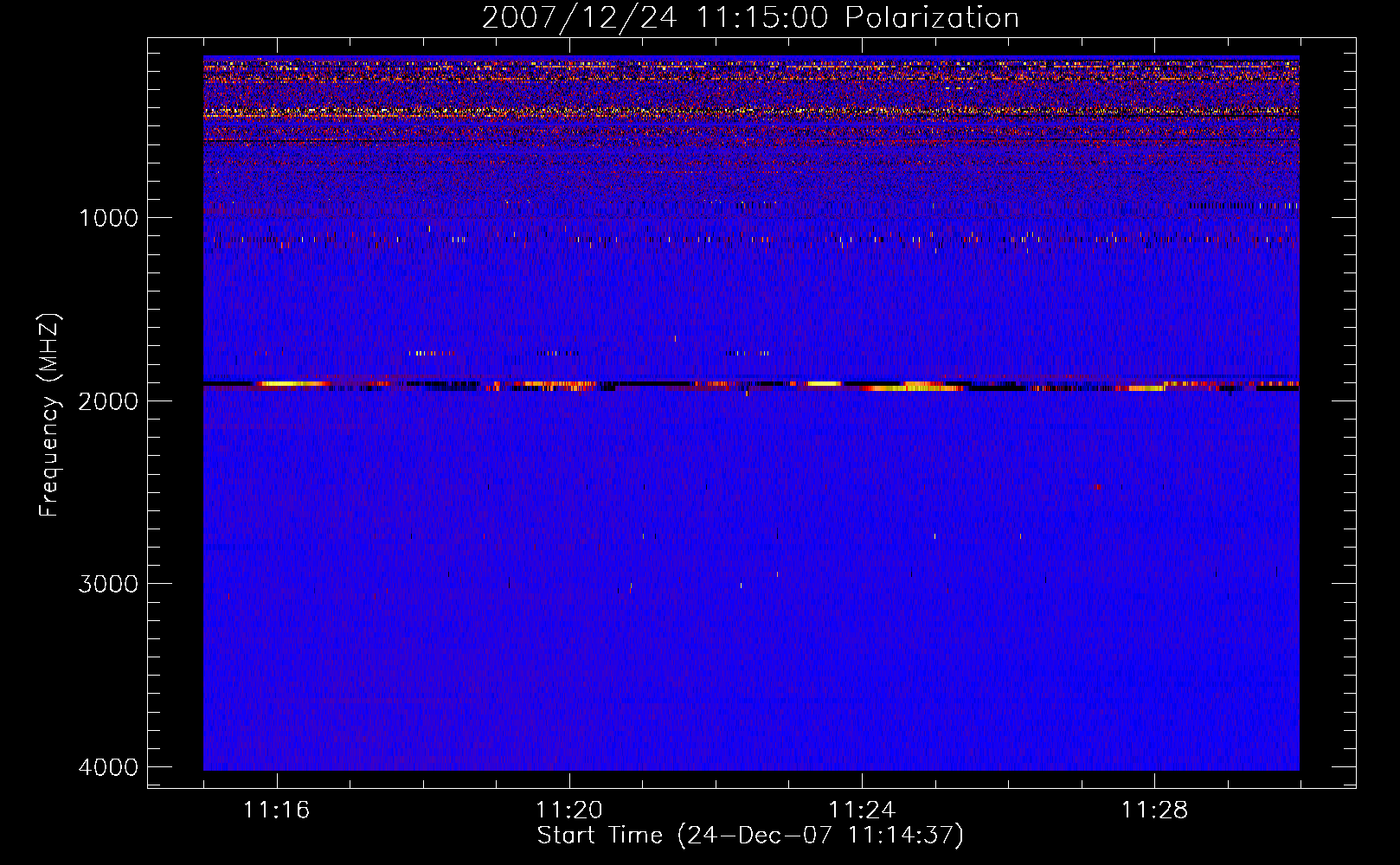Click the 4000 frequency tick label
Viewport: 1400px width, 865px height.
[109, 767]
